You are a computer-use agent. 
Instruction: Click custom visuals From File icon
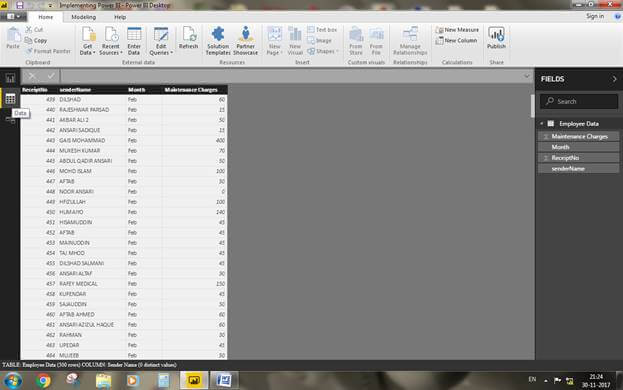pos(376,35)
